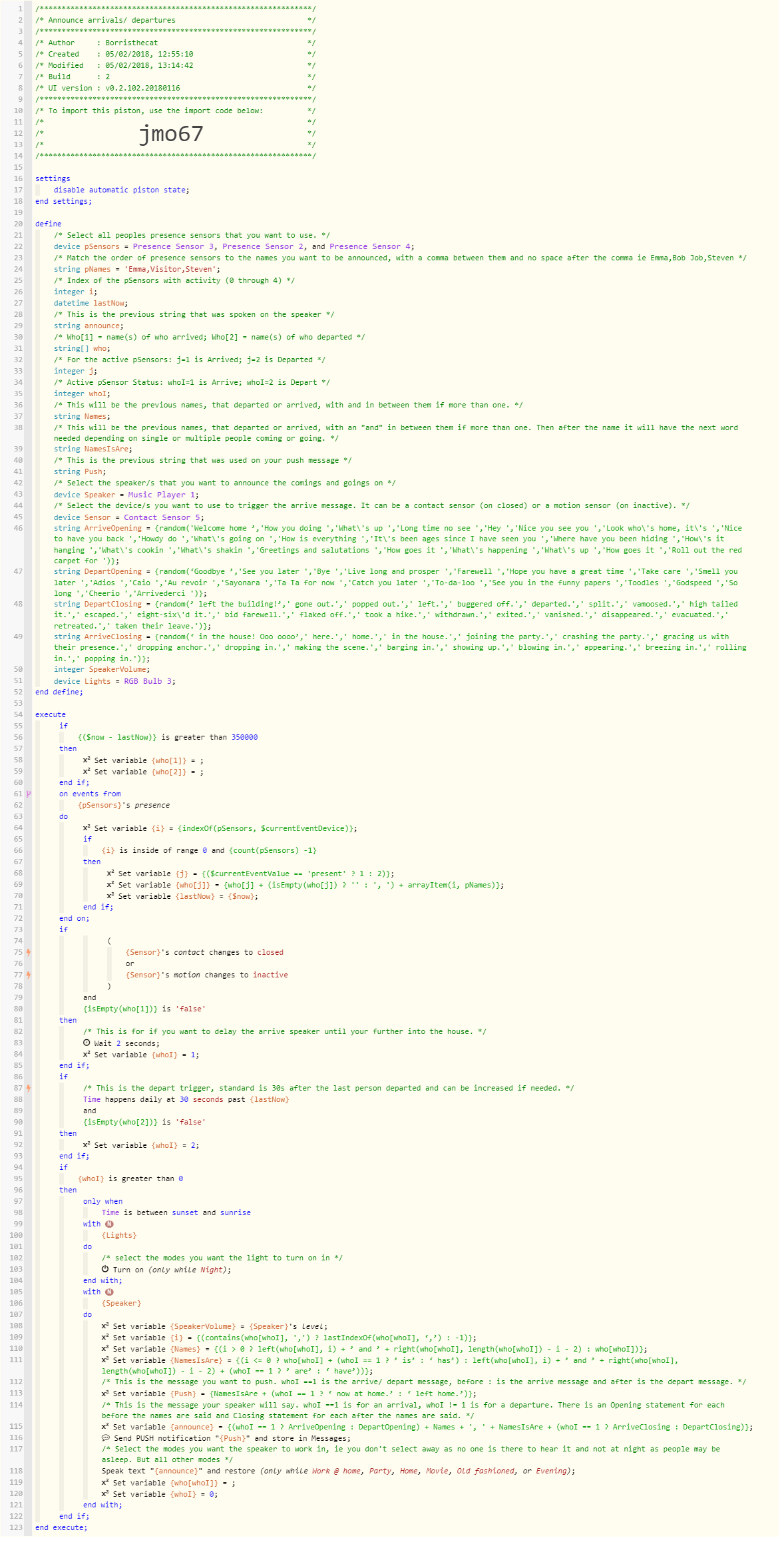784x1542 pixels.
Task: Click 'string[] who;' variable
Action: click(83, 348)
